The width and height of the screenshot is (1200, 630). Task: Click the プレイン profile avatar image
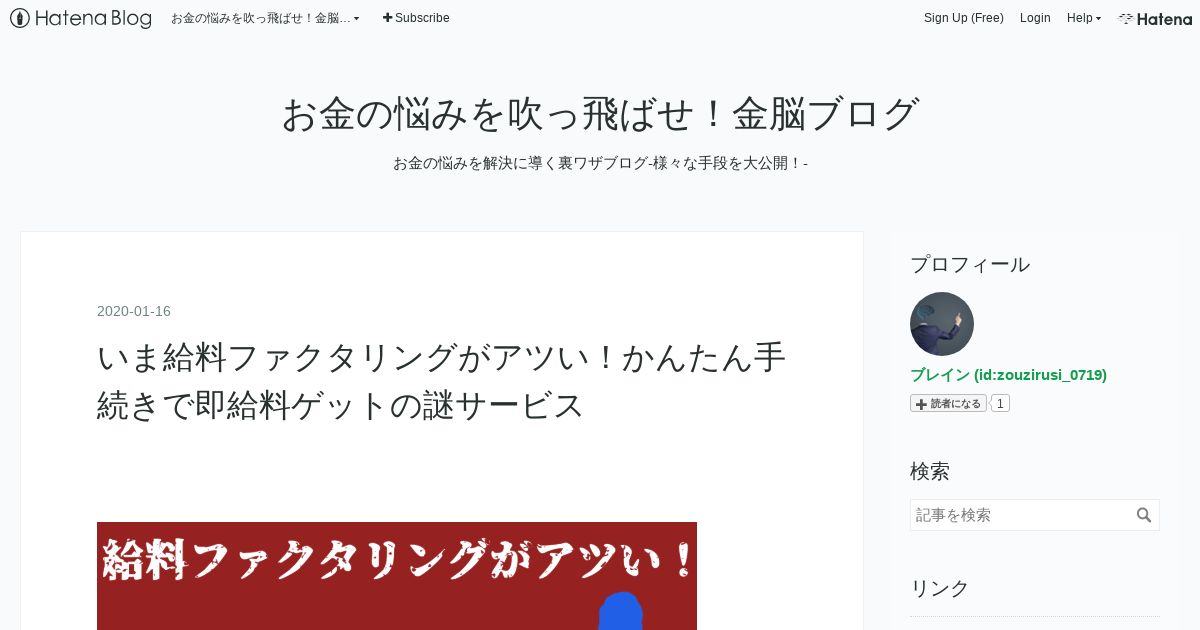942,324
